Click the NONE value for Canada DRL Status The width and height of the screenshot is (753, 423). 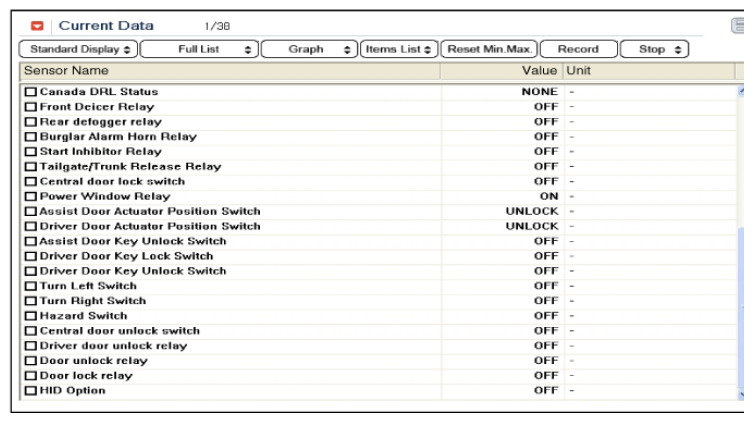coord(540,92)
